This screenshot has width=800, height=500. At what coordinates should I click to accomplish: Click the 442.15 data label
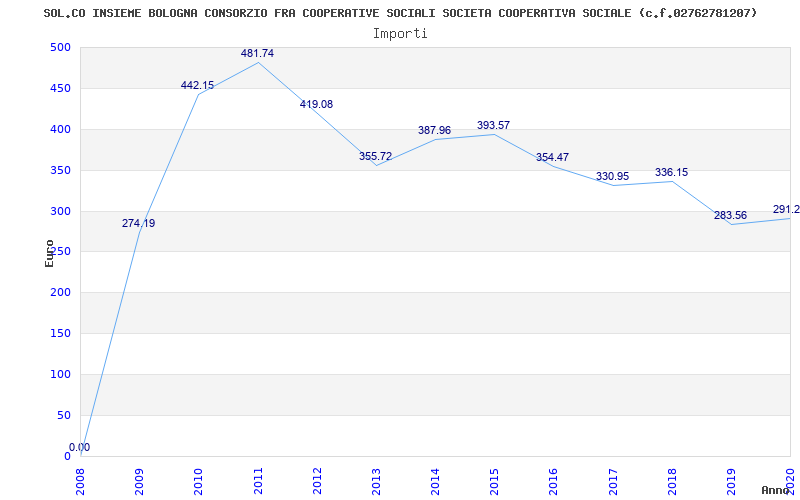coord(197,86)
